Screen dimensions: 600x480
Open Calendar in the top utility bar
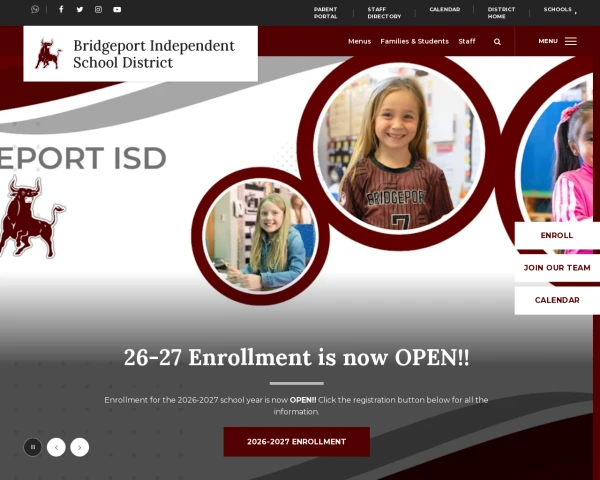pyautogui.click(x=445, y=9)
